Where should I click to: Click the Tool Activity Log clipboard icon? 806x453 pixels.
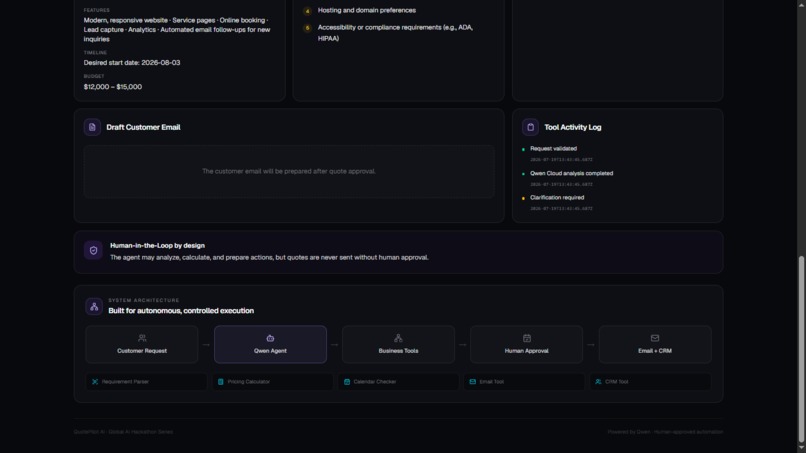click(530, 127)
